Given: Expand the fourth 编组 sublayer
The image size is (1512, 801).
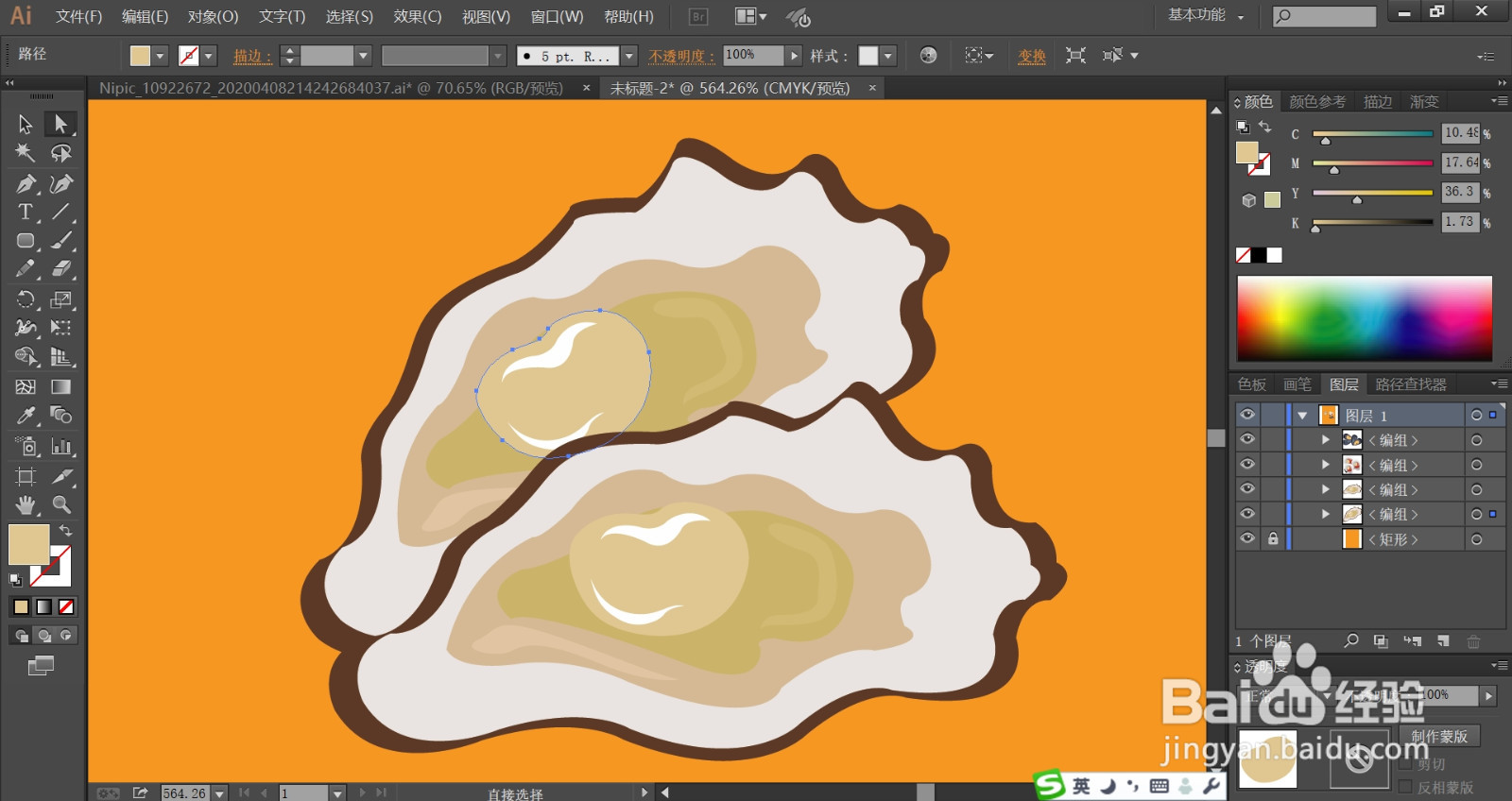Looking at the screenshot, I should 1326,514.
